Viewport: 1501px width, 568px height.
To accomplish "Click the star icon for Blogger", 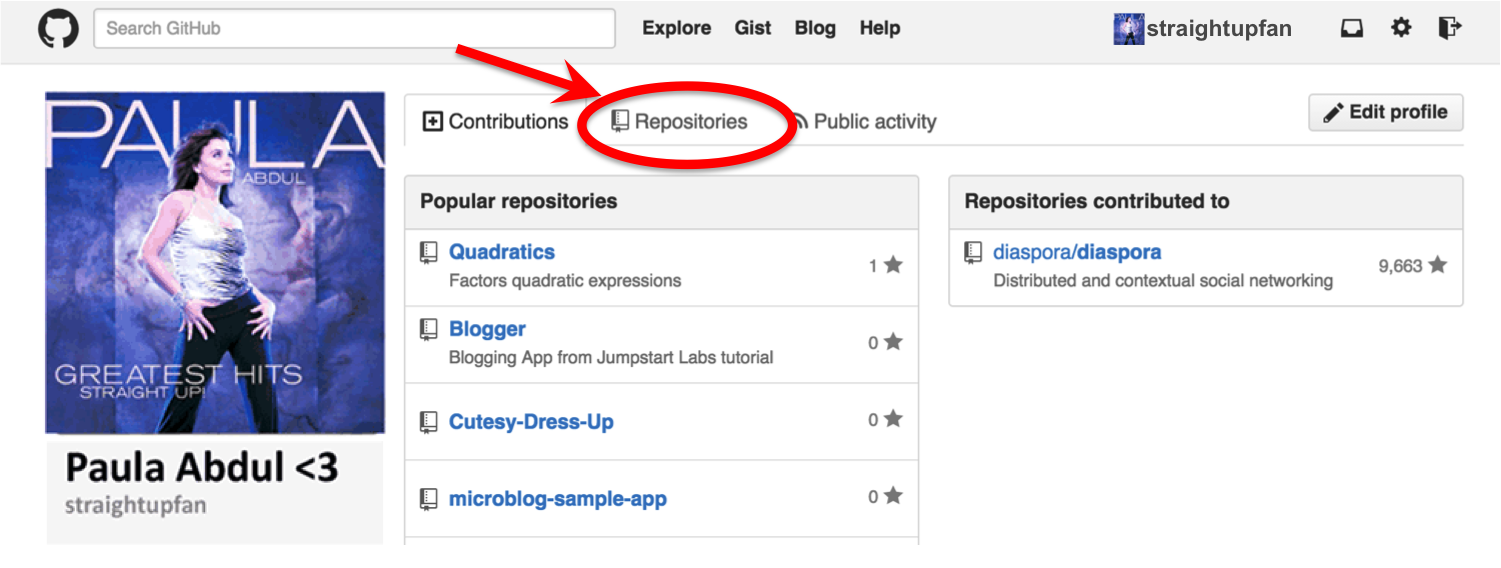I will (893, 342).
